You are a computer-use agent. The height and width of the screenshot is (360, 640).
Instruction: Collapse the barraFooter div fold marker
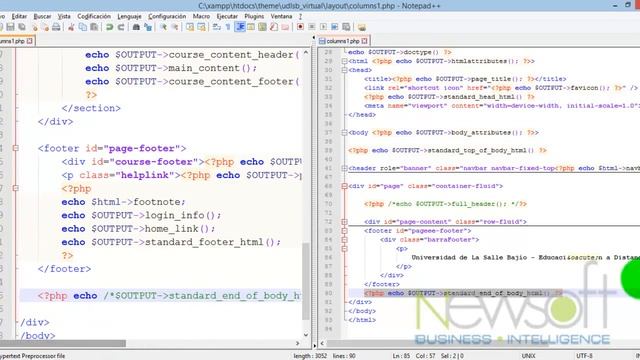[x=344, y=240]
